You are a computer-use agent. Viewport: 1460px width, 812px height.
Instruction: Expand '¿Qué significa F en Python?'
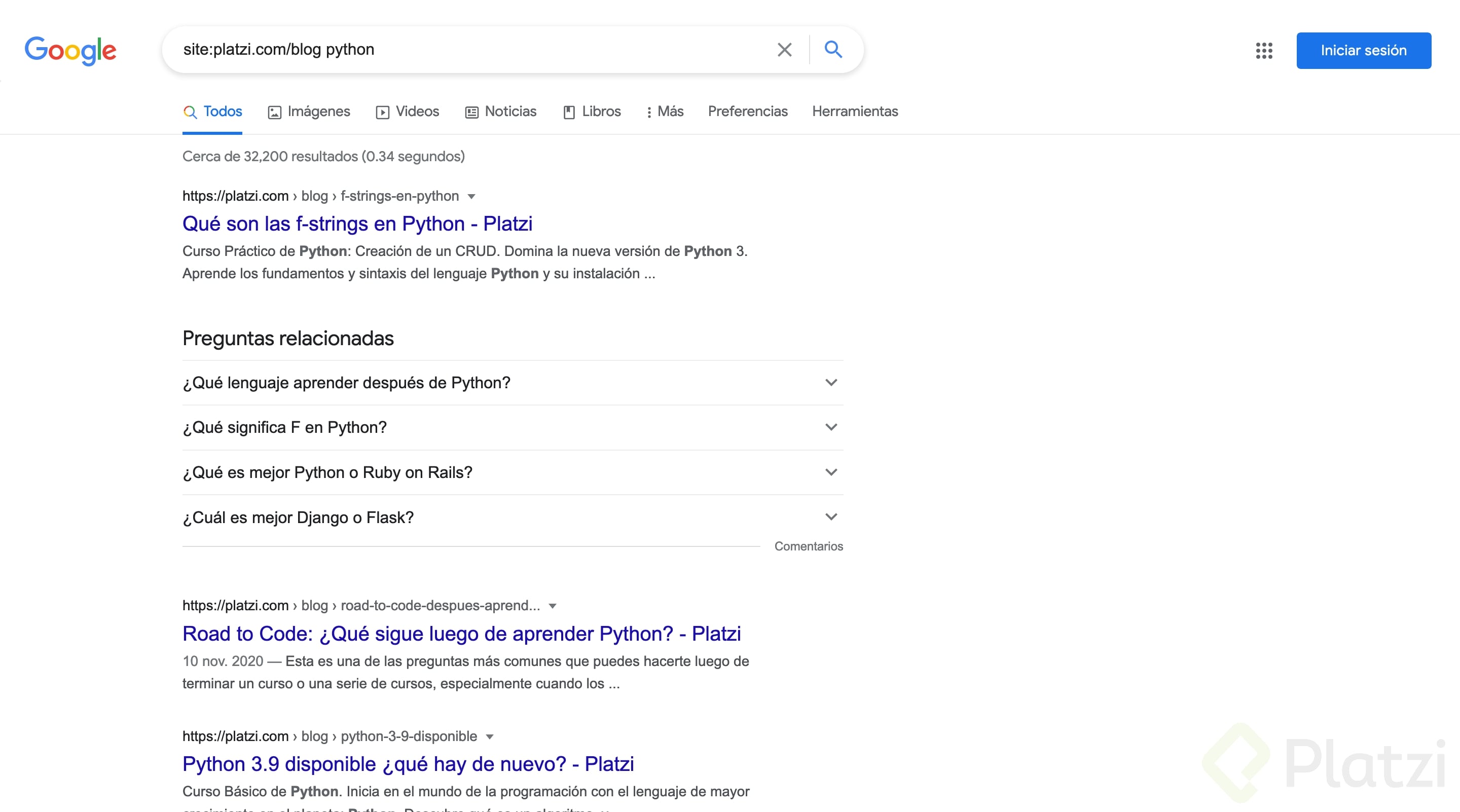click(x=831, y=427)
